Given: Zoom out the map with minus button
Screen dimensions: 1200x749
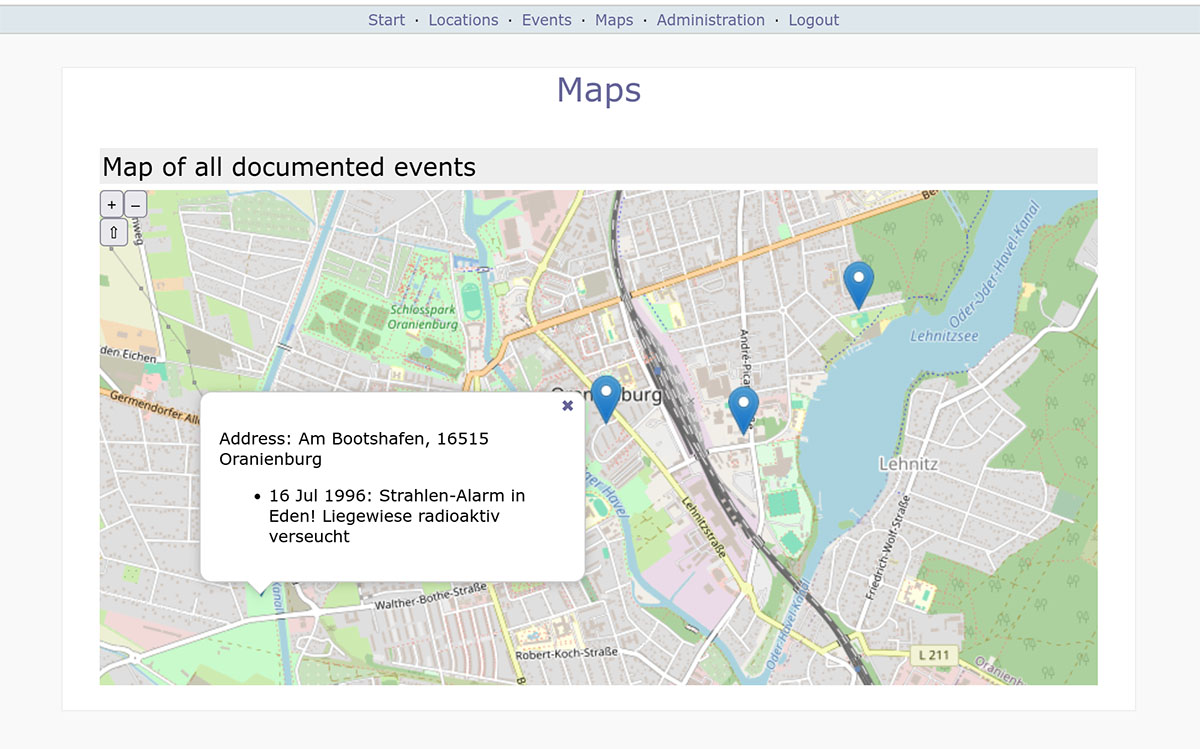Looking at the screenshot, I should pos(135,205).
